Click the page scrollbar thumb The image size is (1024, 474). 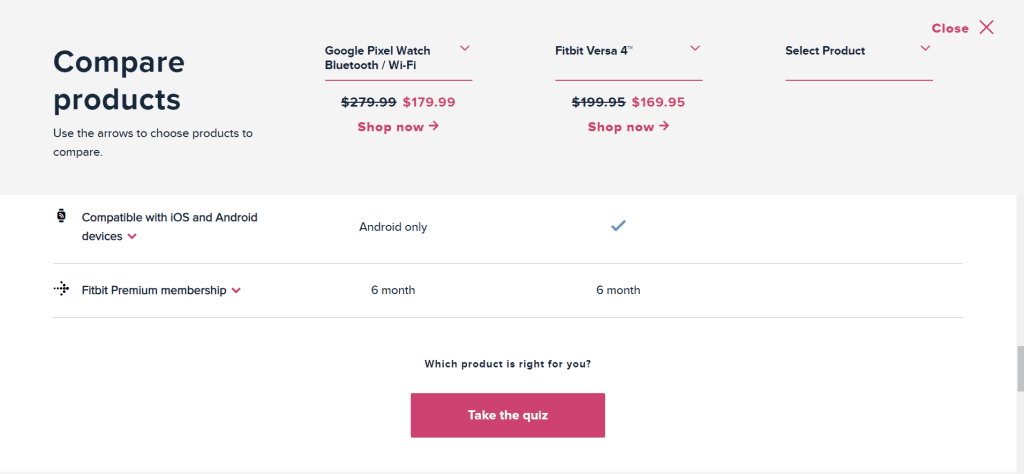(x=1019, y=370)
